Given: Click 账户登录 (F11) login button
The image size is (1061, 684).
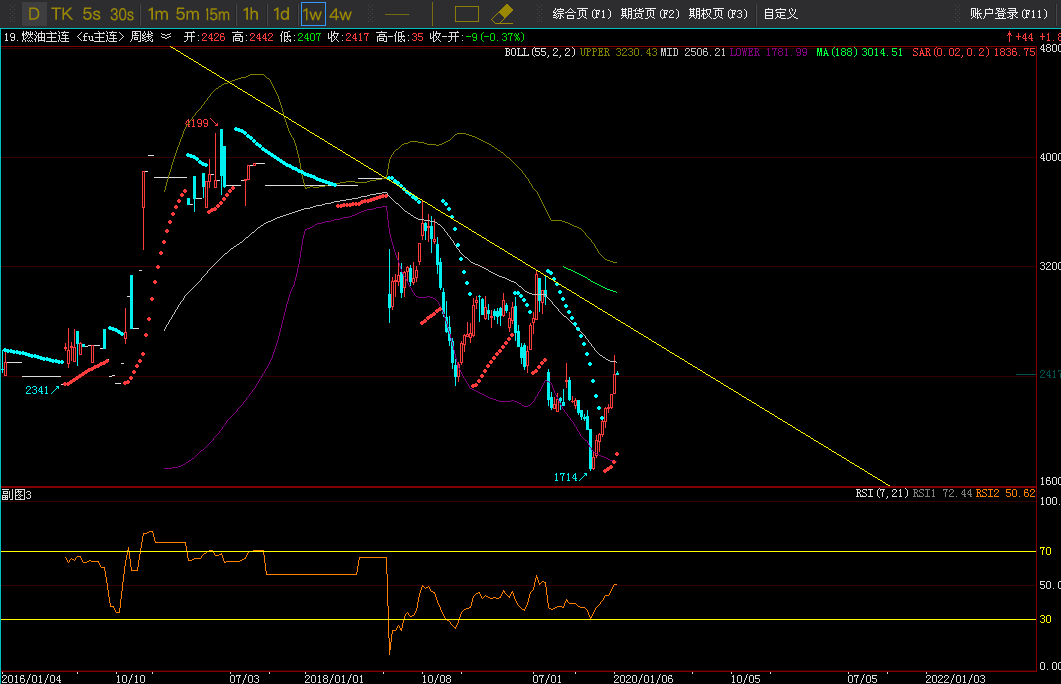Looking at the screenshot, I should coord(1009,14).
